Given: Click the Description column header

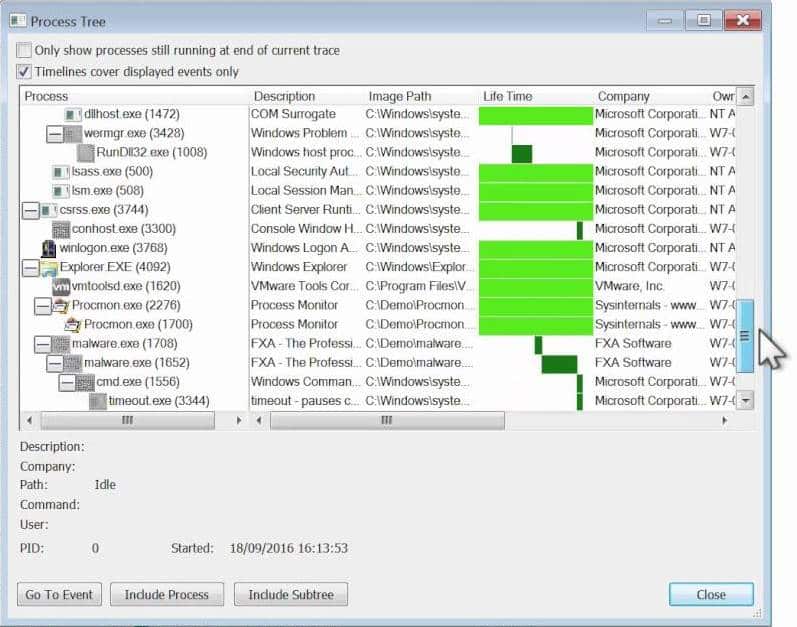Looking at the screenshot, I should point(284,96).
